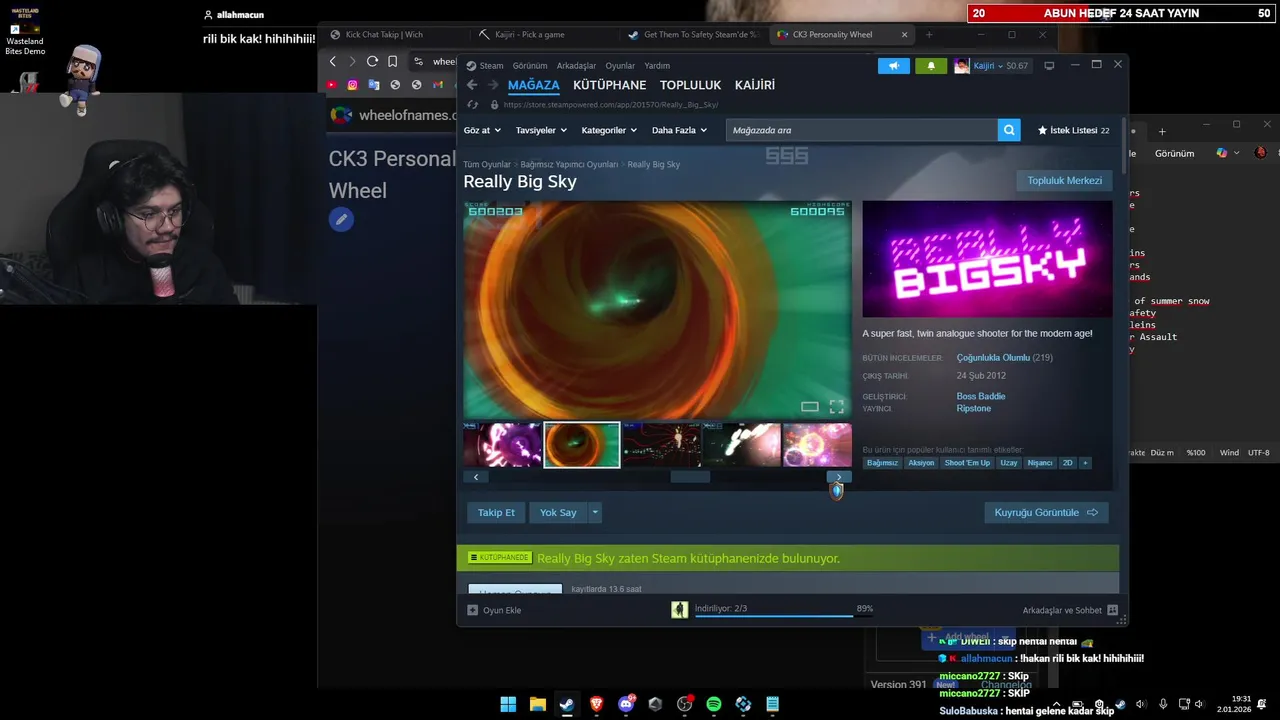The width and height of the screenshot is (1280, 720).
Task: Click the magnifier search button in store
Action: click(1010, 130)
